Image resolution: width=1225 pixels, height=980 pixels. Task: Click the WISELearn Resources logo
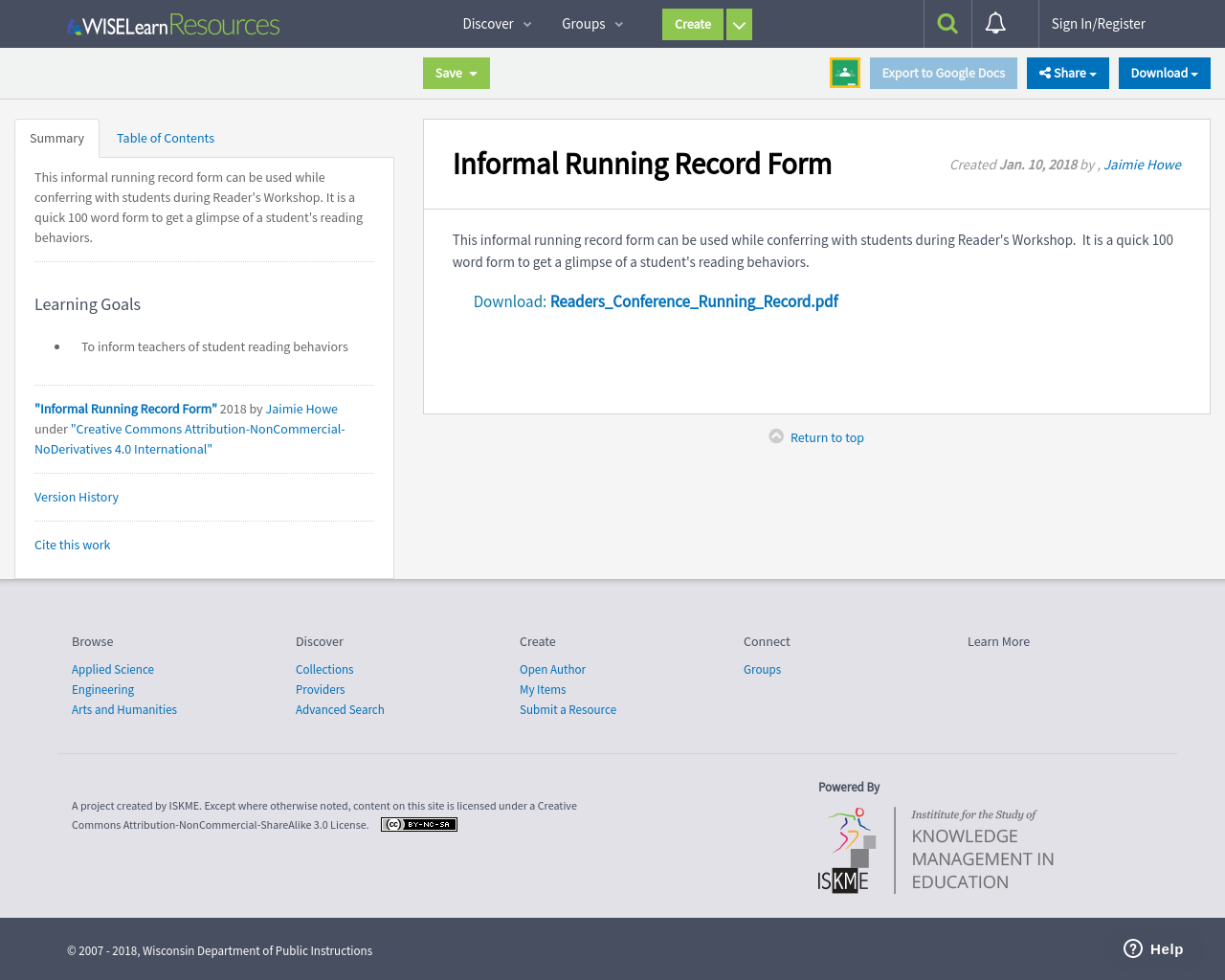click(172, 24)
